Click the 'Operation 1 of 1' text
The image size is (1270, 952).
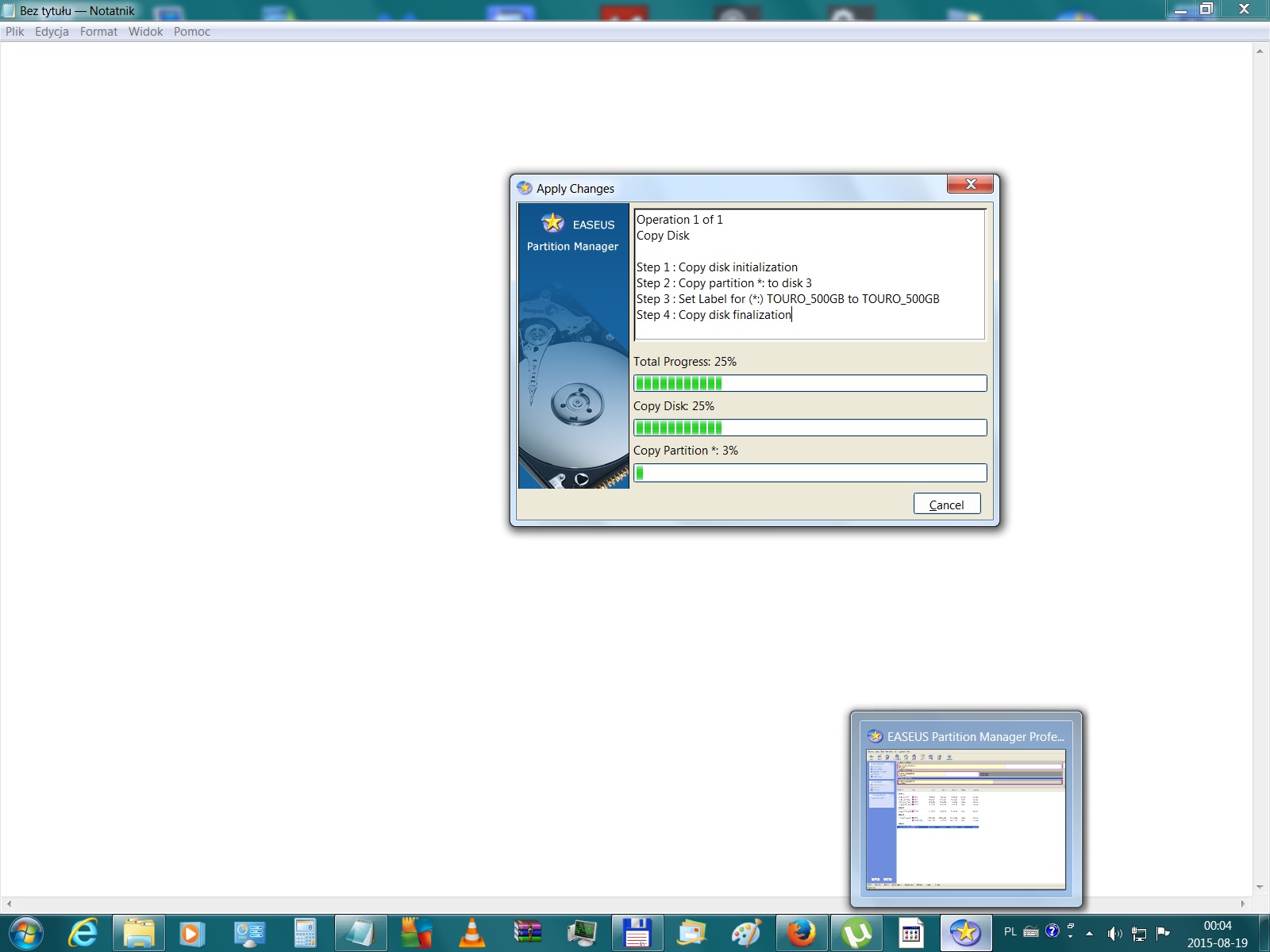point(679,220)
